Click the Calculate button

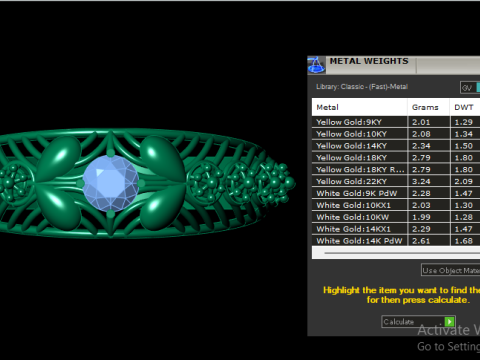[418, 322]
